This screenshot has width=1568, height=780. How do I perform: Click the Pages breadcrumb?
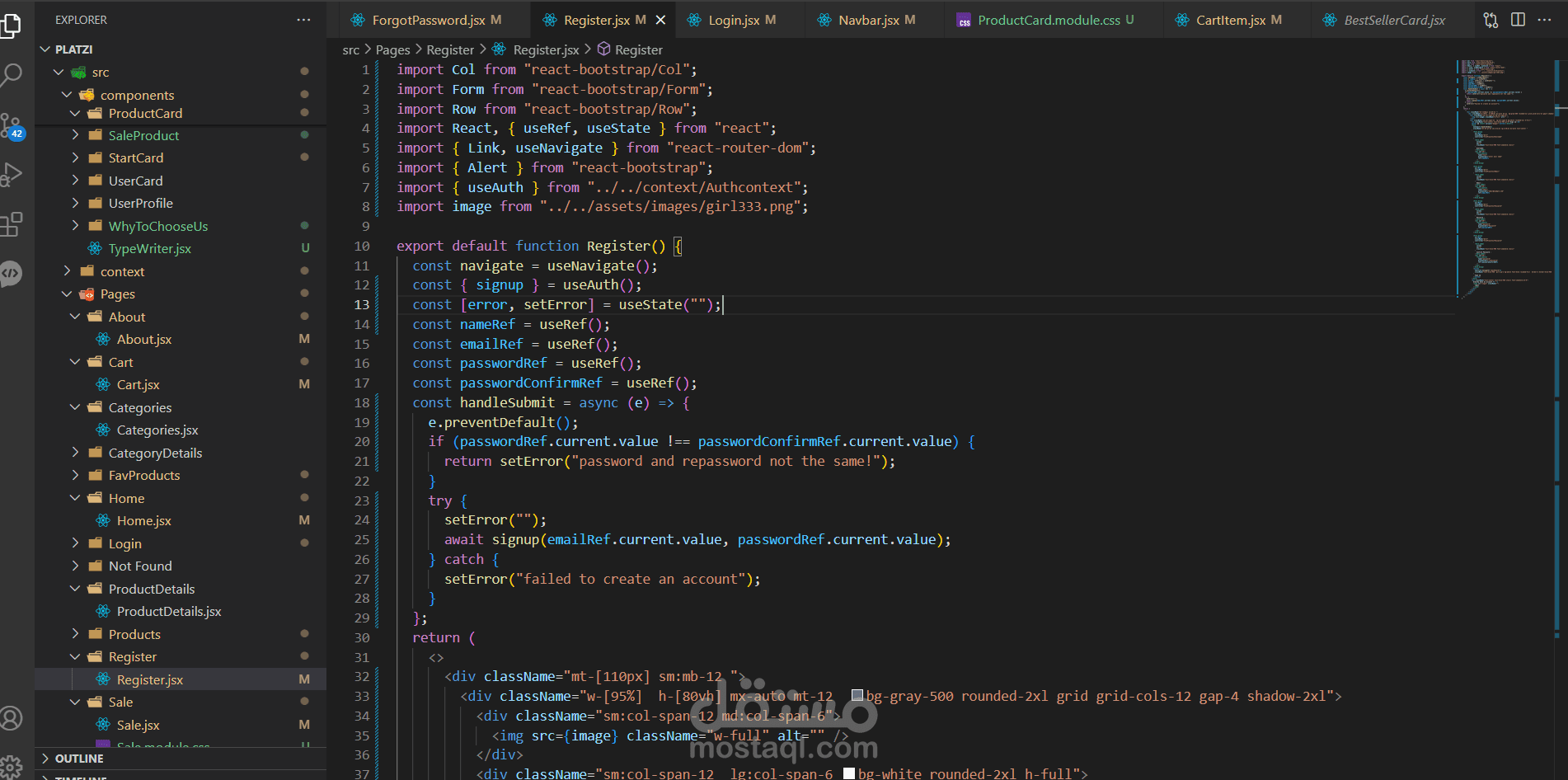coord(392,49)
